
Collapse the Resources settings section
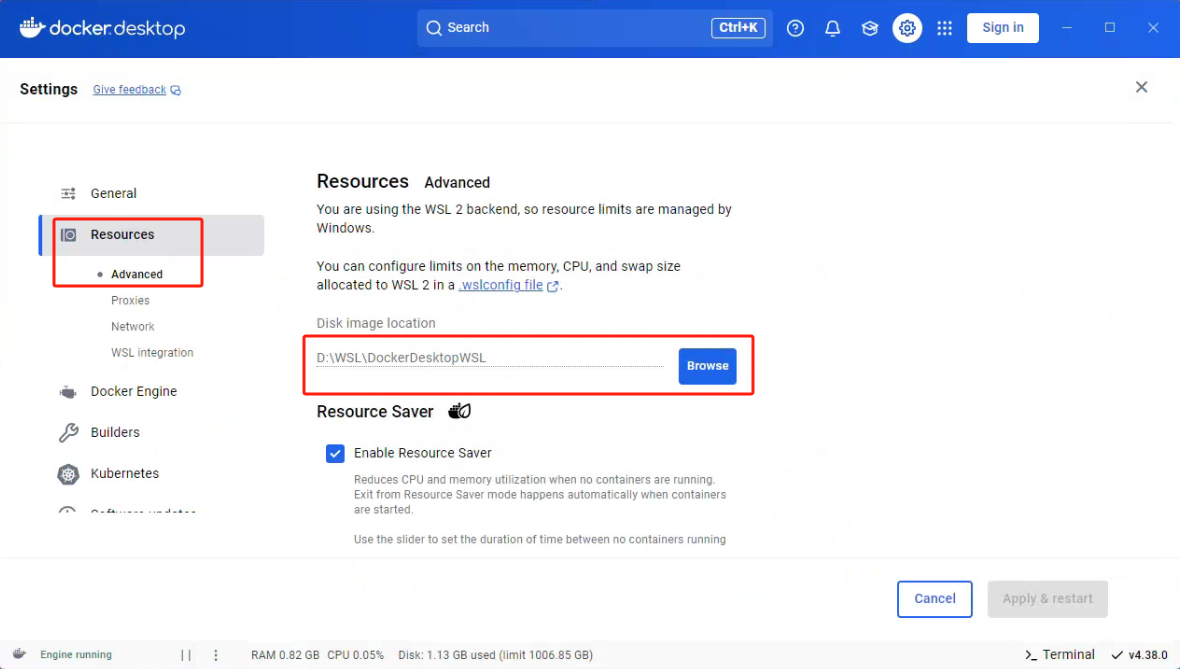click(122, 235)
